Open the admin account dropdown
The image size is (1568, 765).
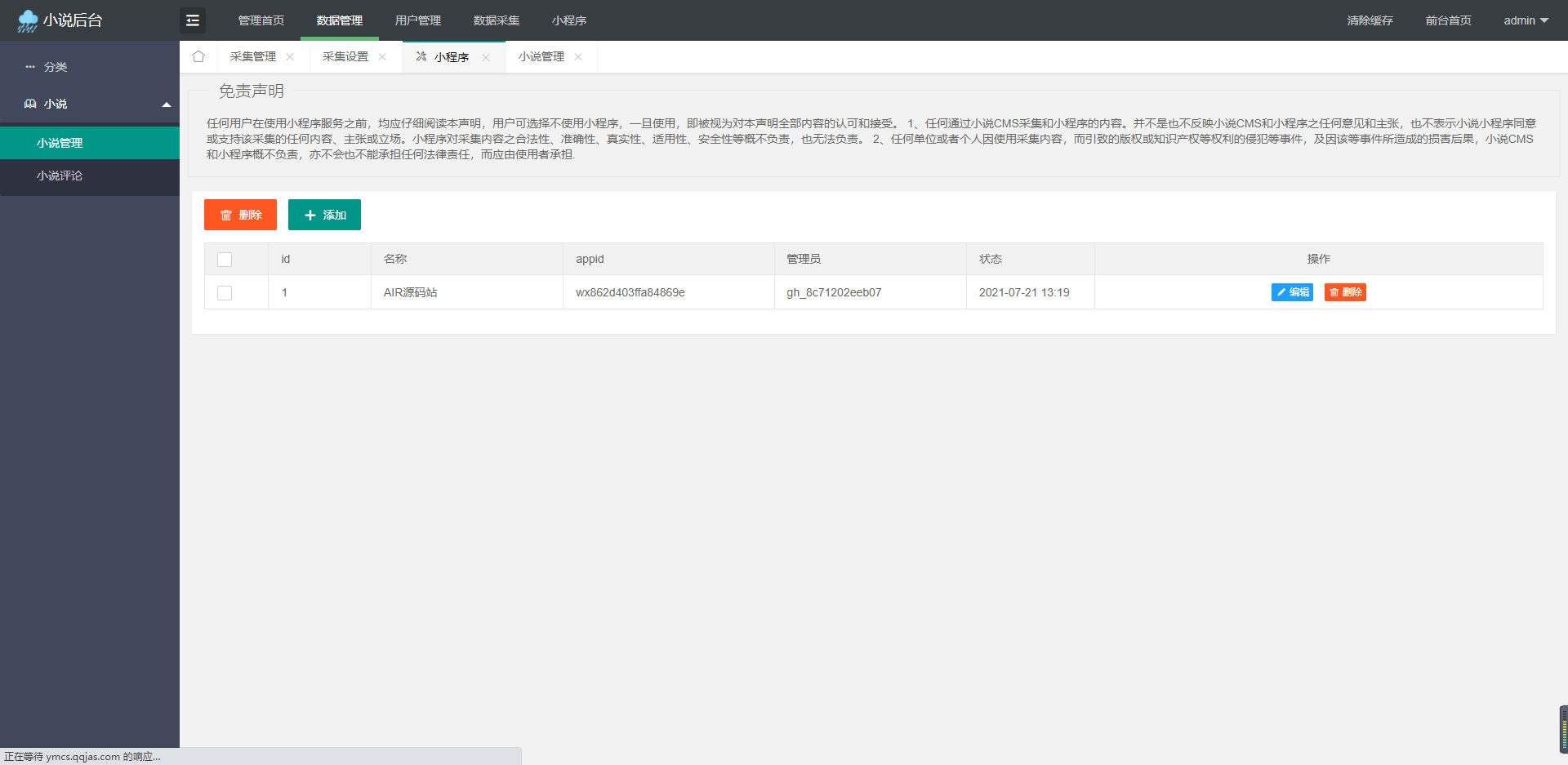[x=1525, y=20]
